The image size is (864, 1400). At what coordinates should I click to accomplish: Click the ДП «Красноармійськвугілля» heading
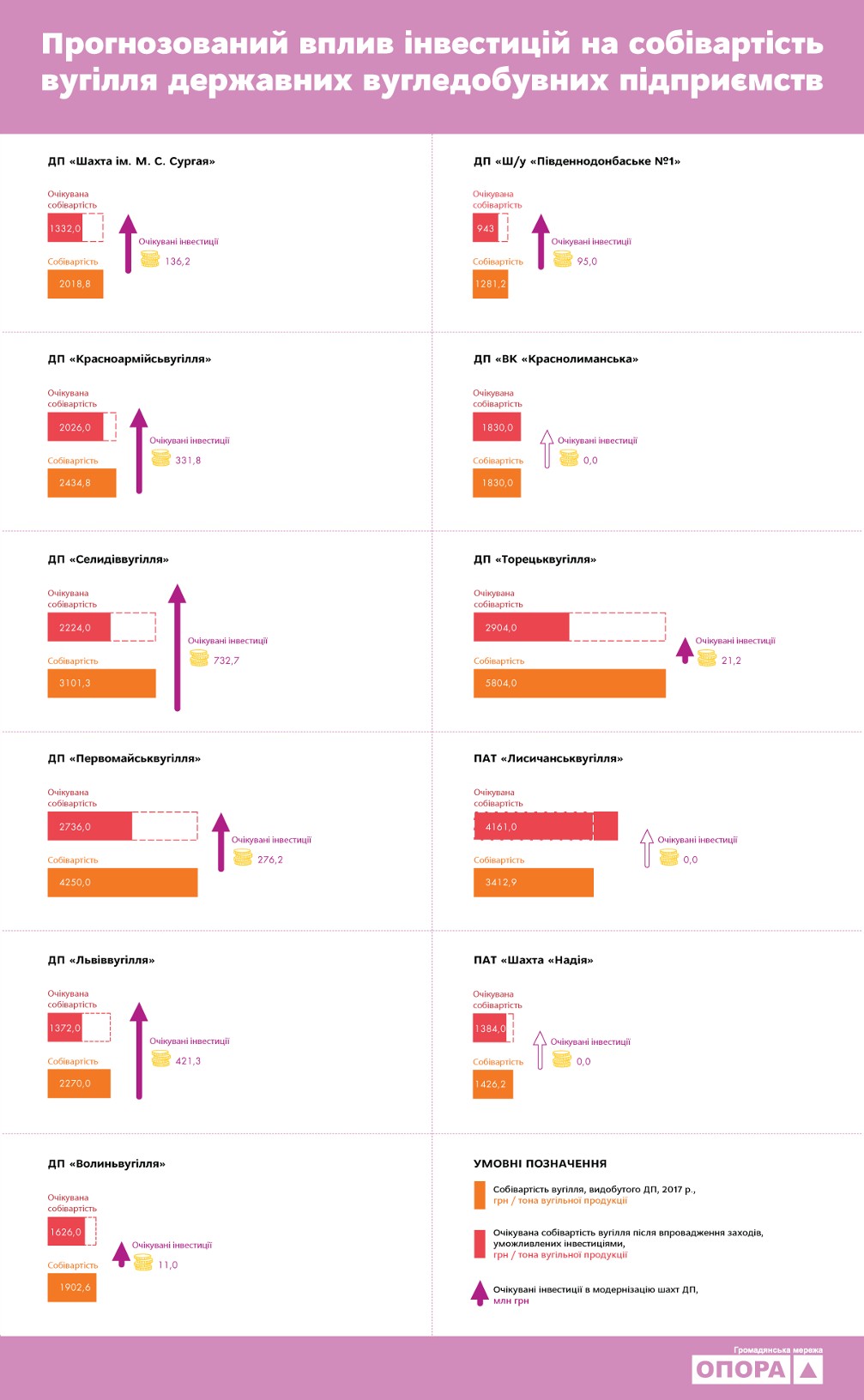pos(130,359)
